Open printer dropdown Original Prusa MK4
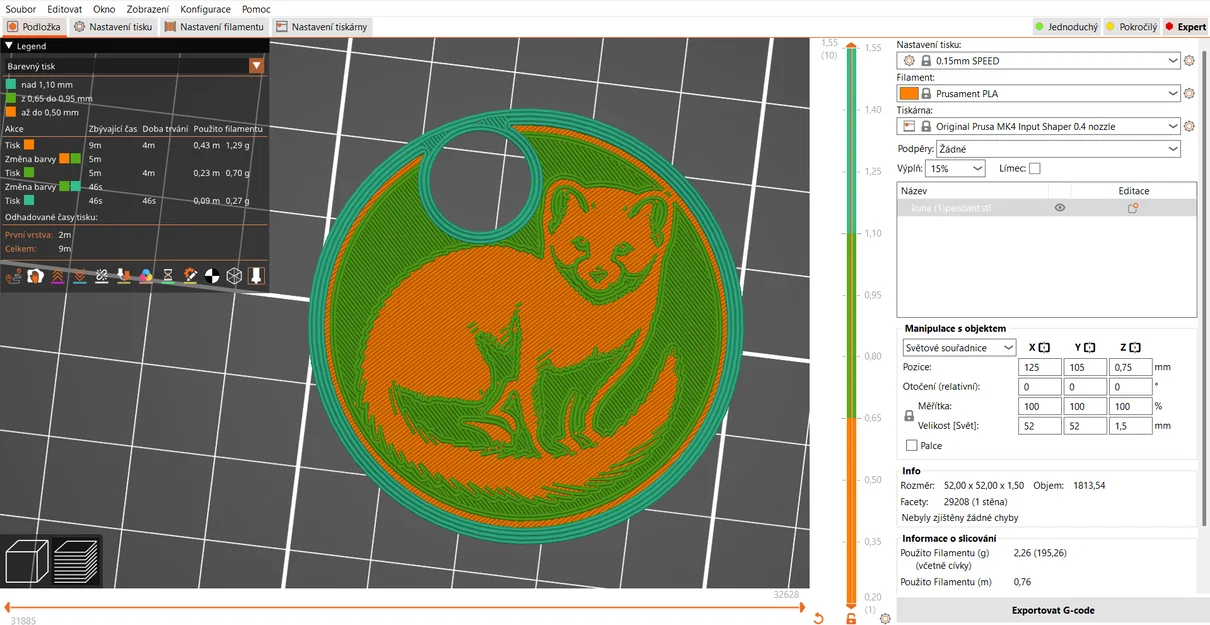 pyautogui.click(x=1039, y=127)
